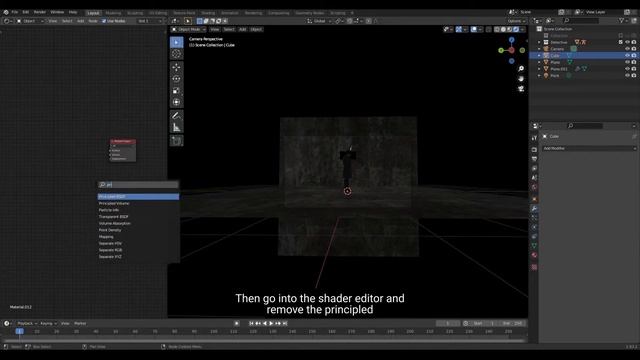Open the Texture properties checker tab

(534, 267)
